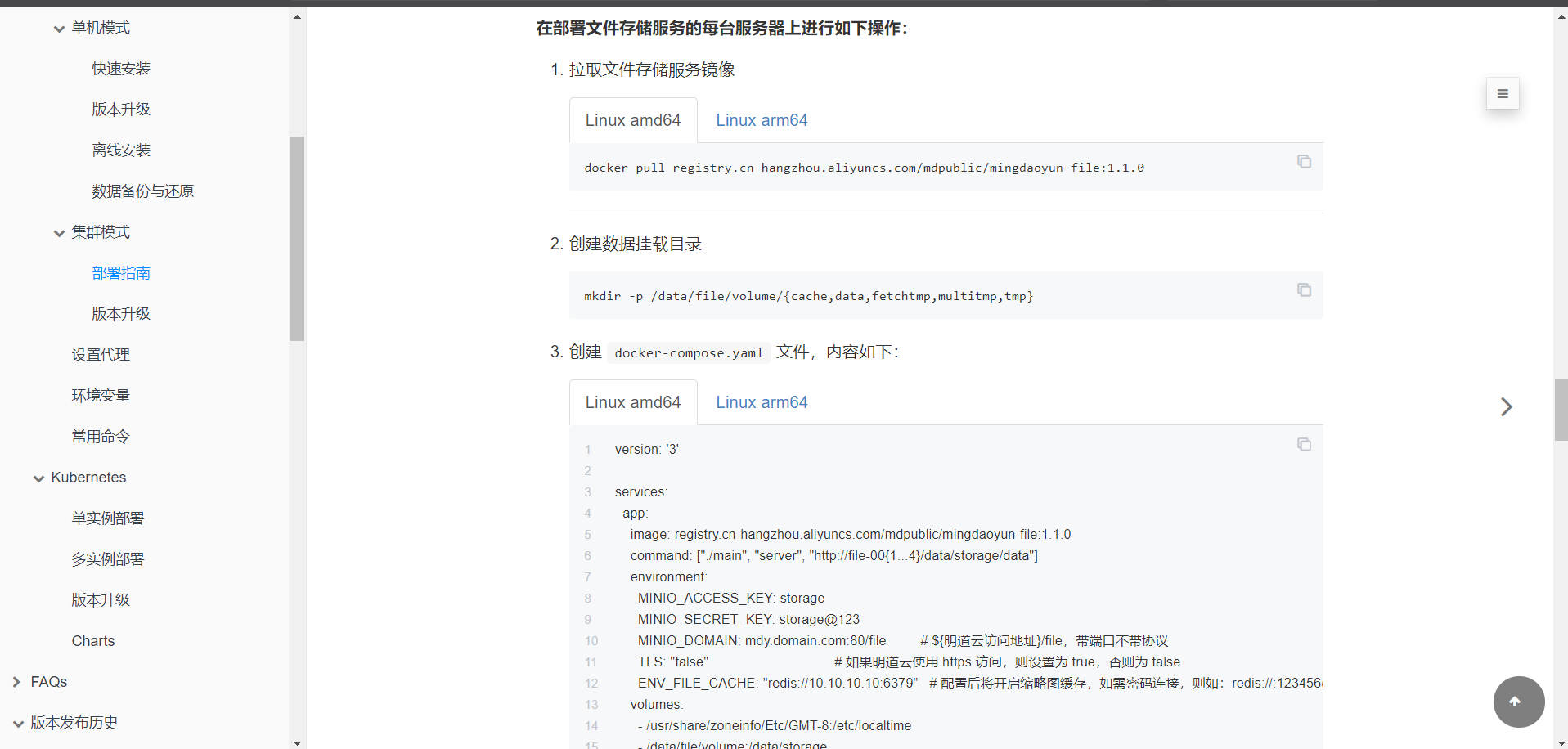Image resolution: width=1568 pixels, height=749 pixels.
Task: Select Linux amd64 tab above docker pull command
Action: click(x=632, y=120)
